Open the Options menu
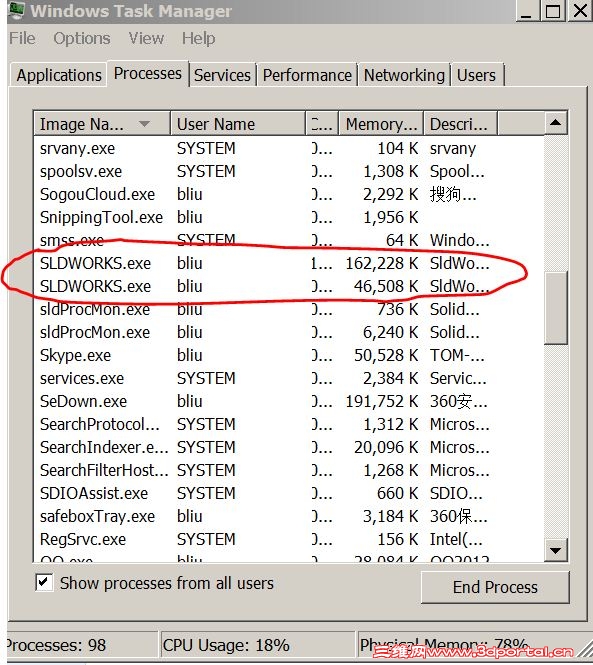 click(82, 38)
